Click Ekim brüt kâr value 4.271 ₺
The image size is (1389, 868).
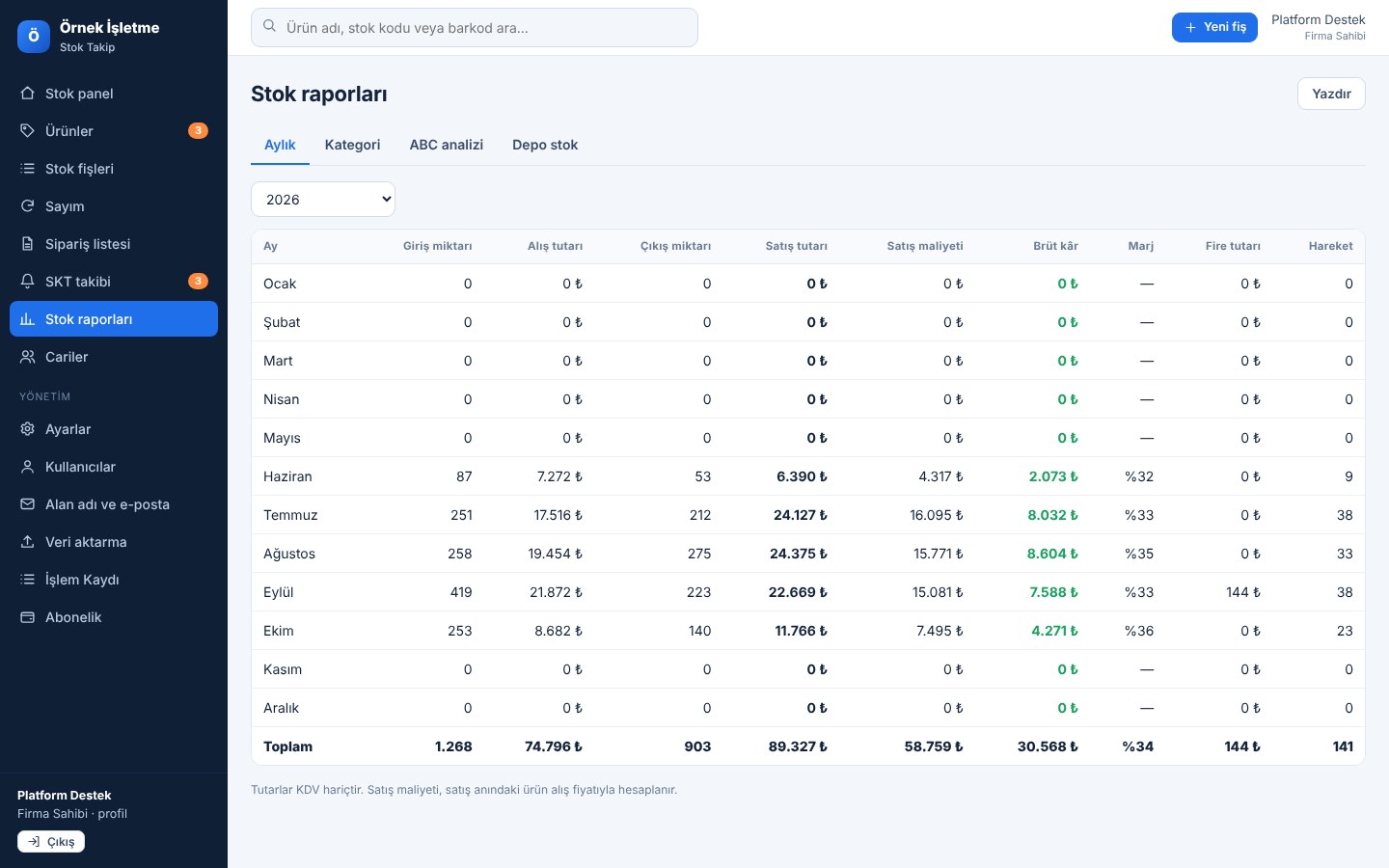[x=1054, y=631]
